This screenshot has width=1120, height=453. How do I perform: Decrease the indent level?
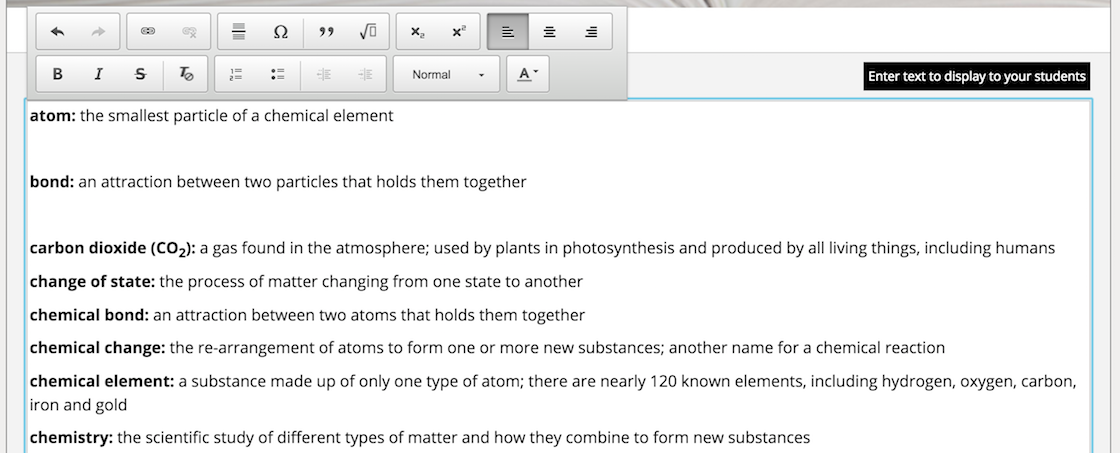point(324,74)
